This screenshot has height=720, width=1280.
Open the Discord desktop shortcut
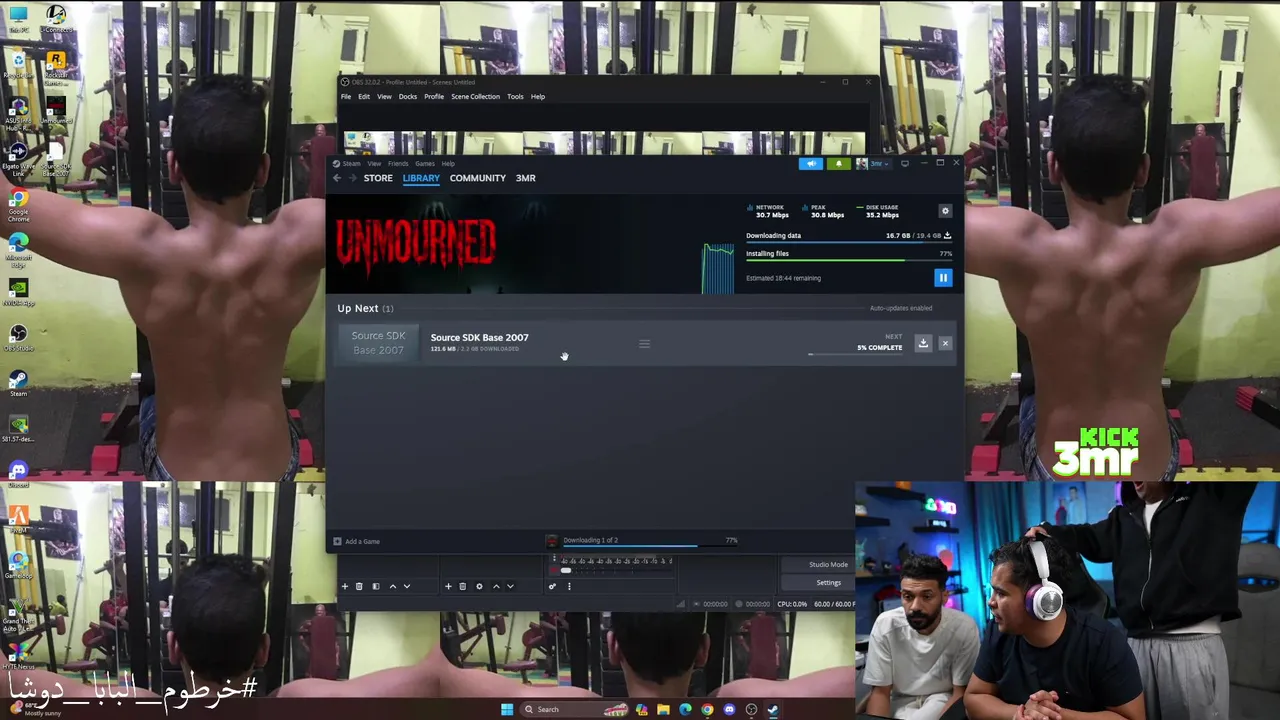[18, 472]
